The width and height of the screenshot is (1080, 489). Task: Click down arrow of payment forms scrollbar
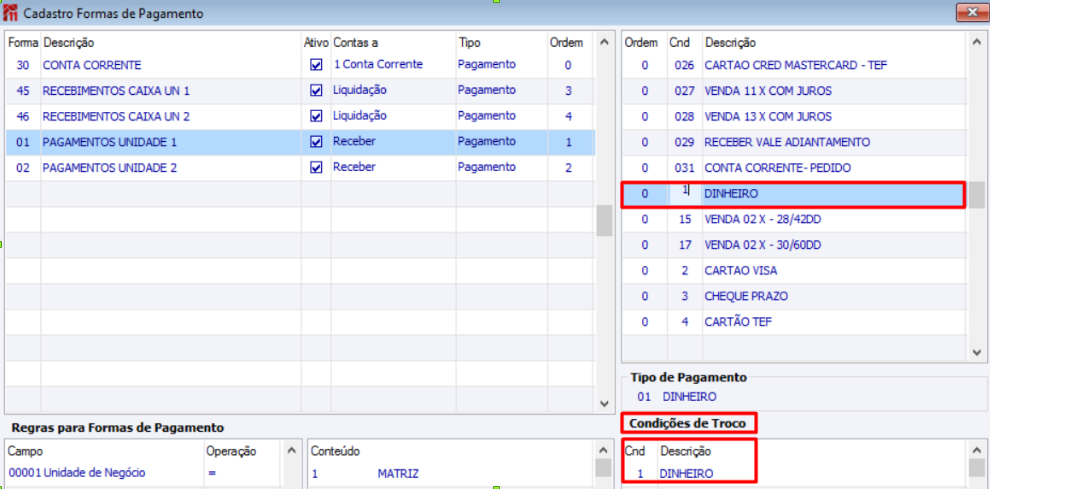(x=604, y=404)
